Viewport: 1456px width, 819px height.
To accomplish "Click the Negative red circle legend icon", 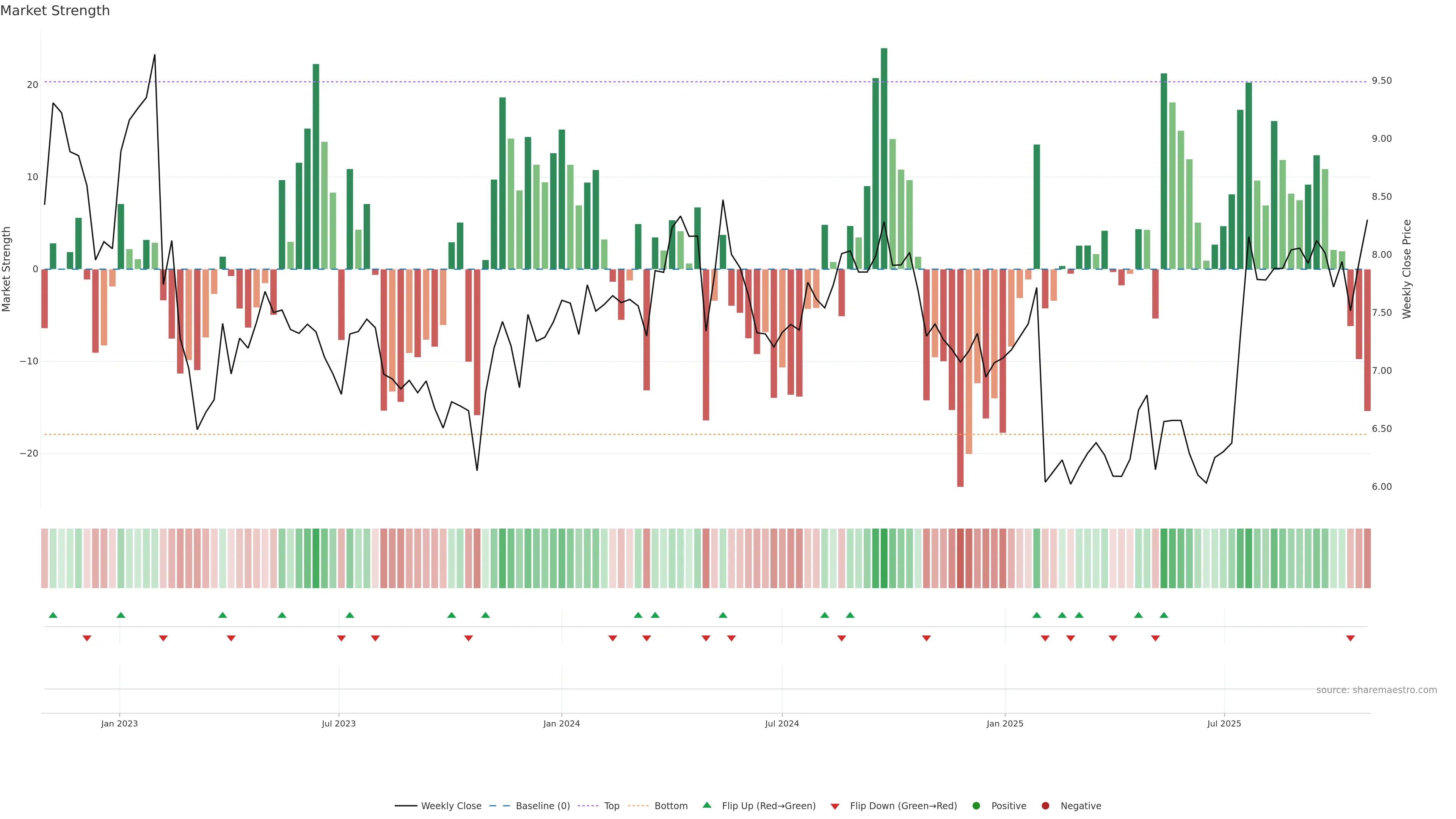I will 1045,806.
